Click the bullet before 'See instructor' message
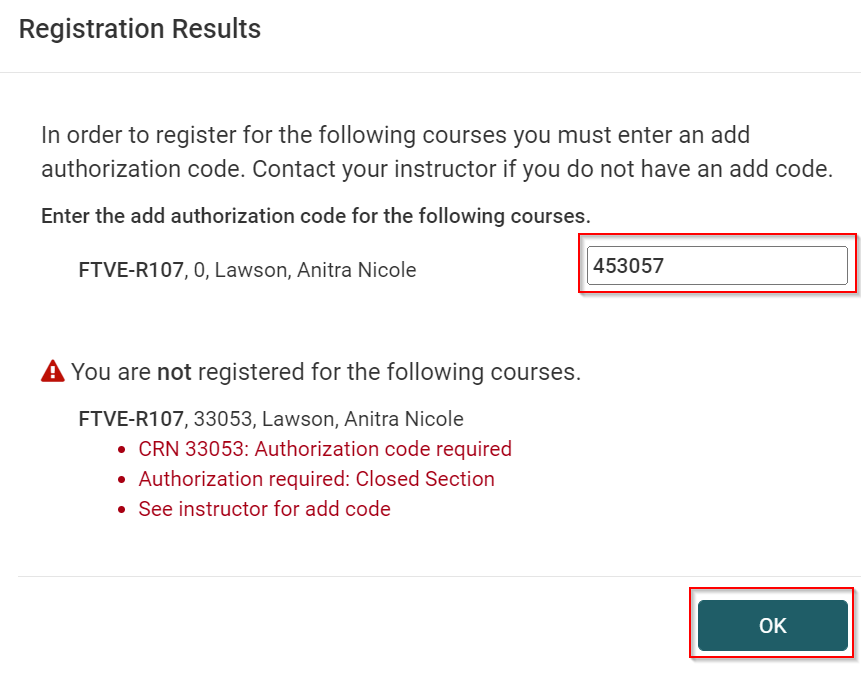This screenshot has width=861, height=673. (122, 510)
